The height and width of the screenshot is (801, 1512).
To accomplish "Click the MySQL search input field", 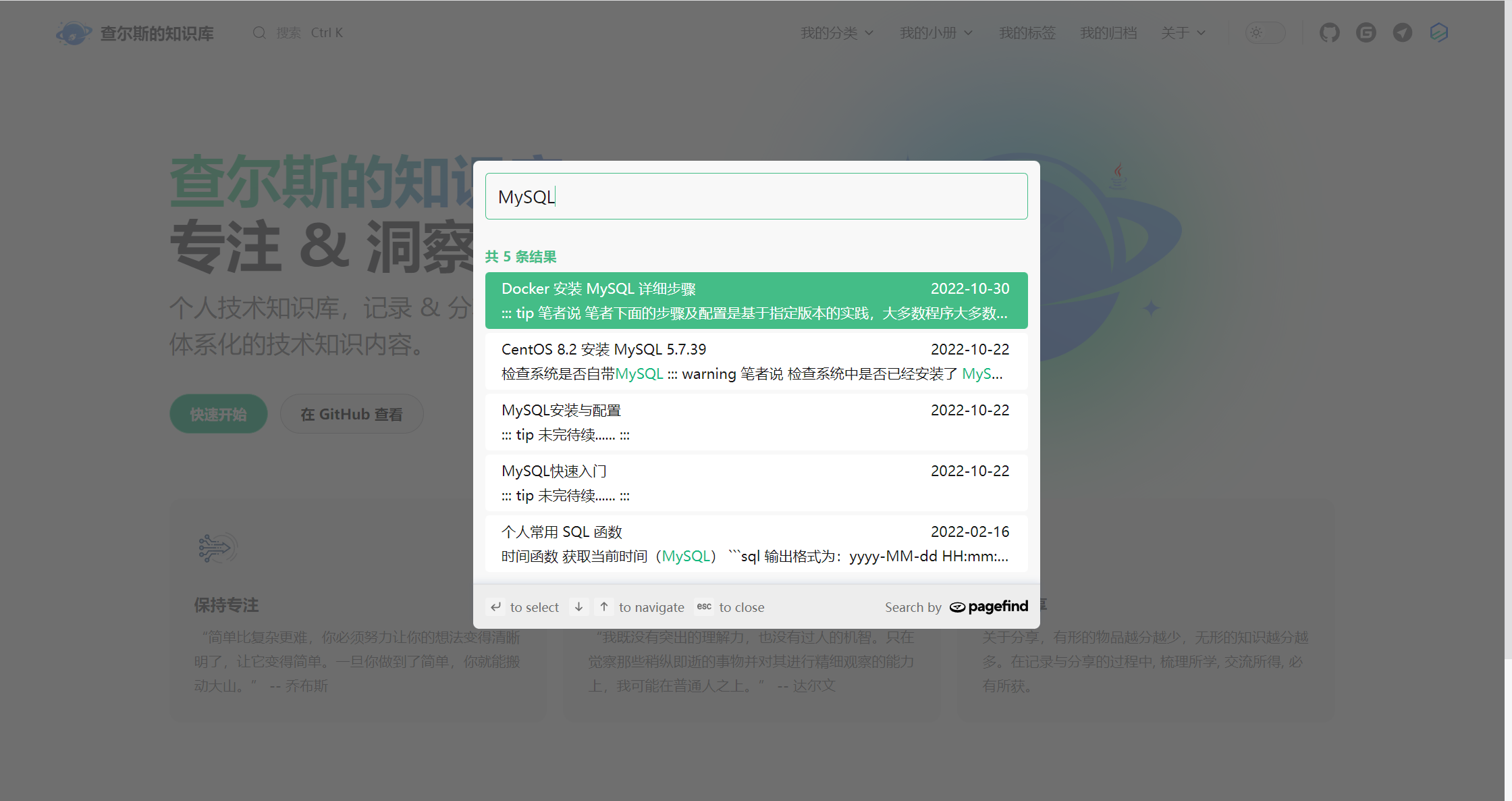I will (x=756, y=197).
